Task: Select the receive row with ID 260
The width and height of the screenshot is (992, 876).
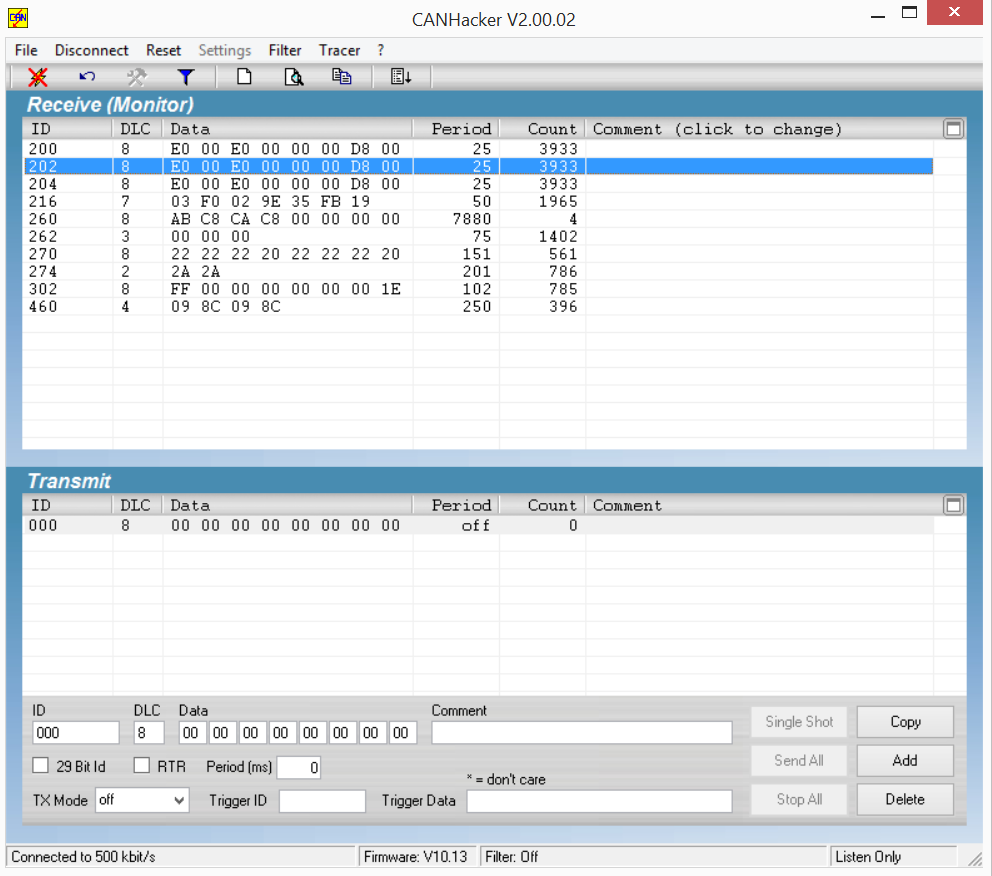Action: (x=478, y=219)
